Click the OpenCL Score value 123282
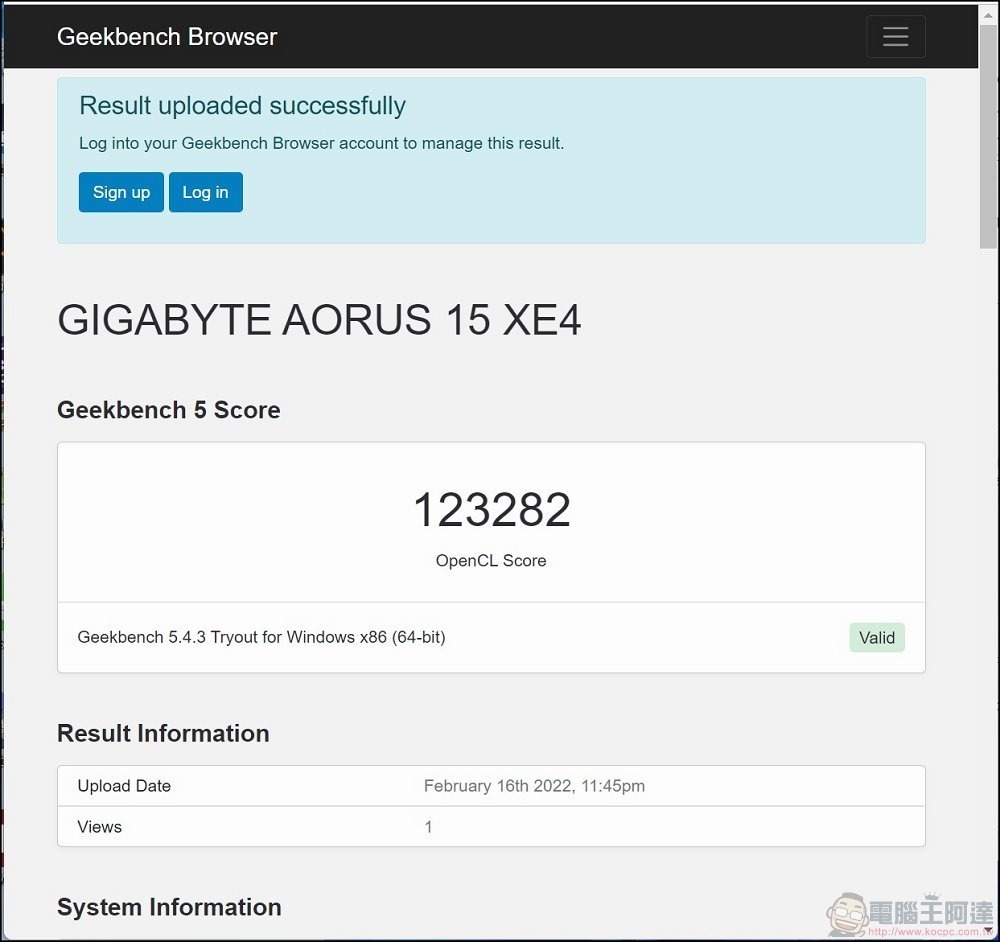The image size is (1000, 942). tap(491, 509)
